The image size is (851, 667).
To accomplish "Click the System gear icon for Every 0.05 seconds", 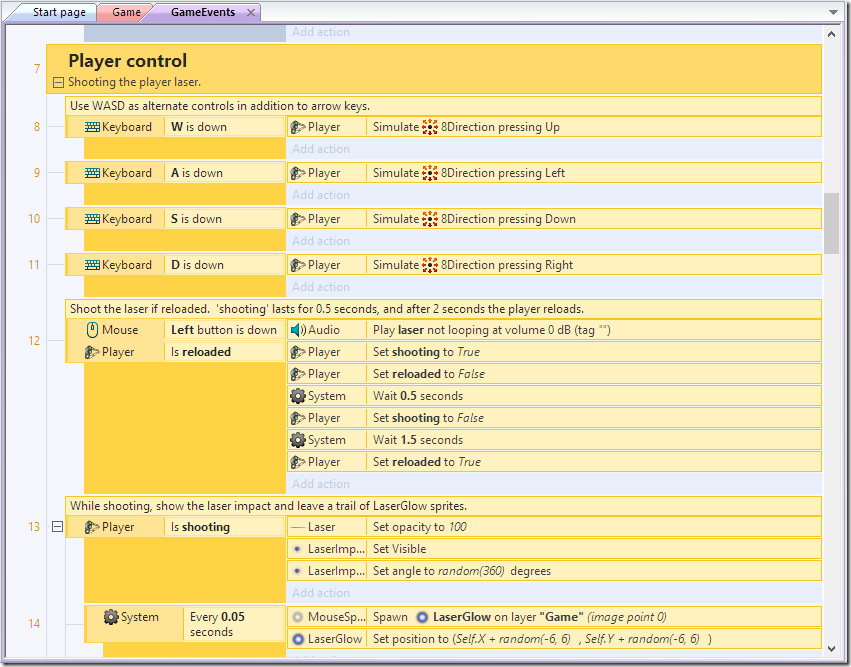I will (x=111, y=617).
